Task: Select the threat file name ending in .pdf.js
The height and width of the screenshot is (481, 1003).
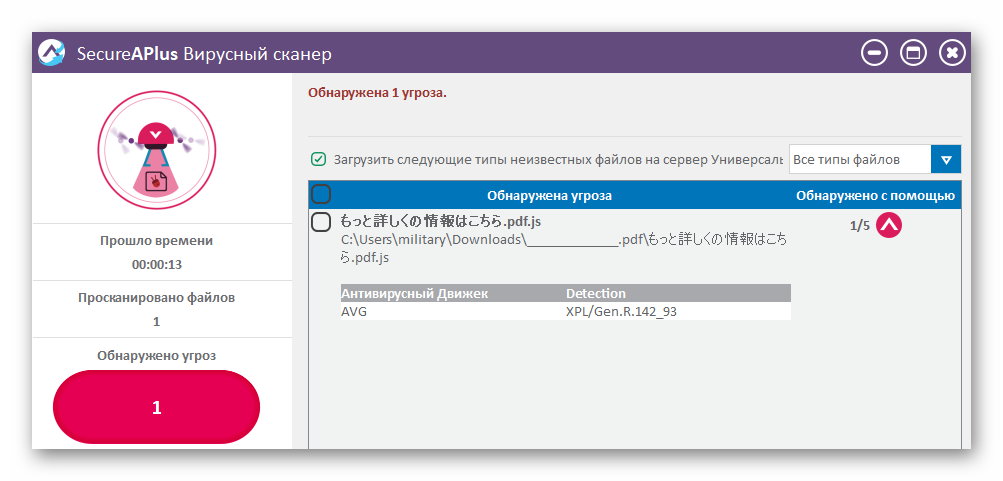Action: click(441, 222)
